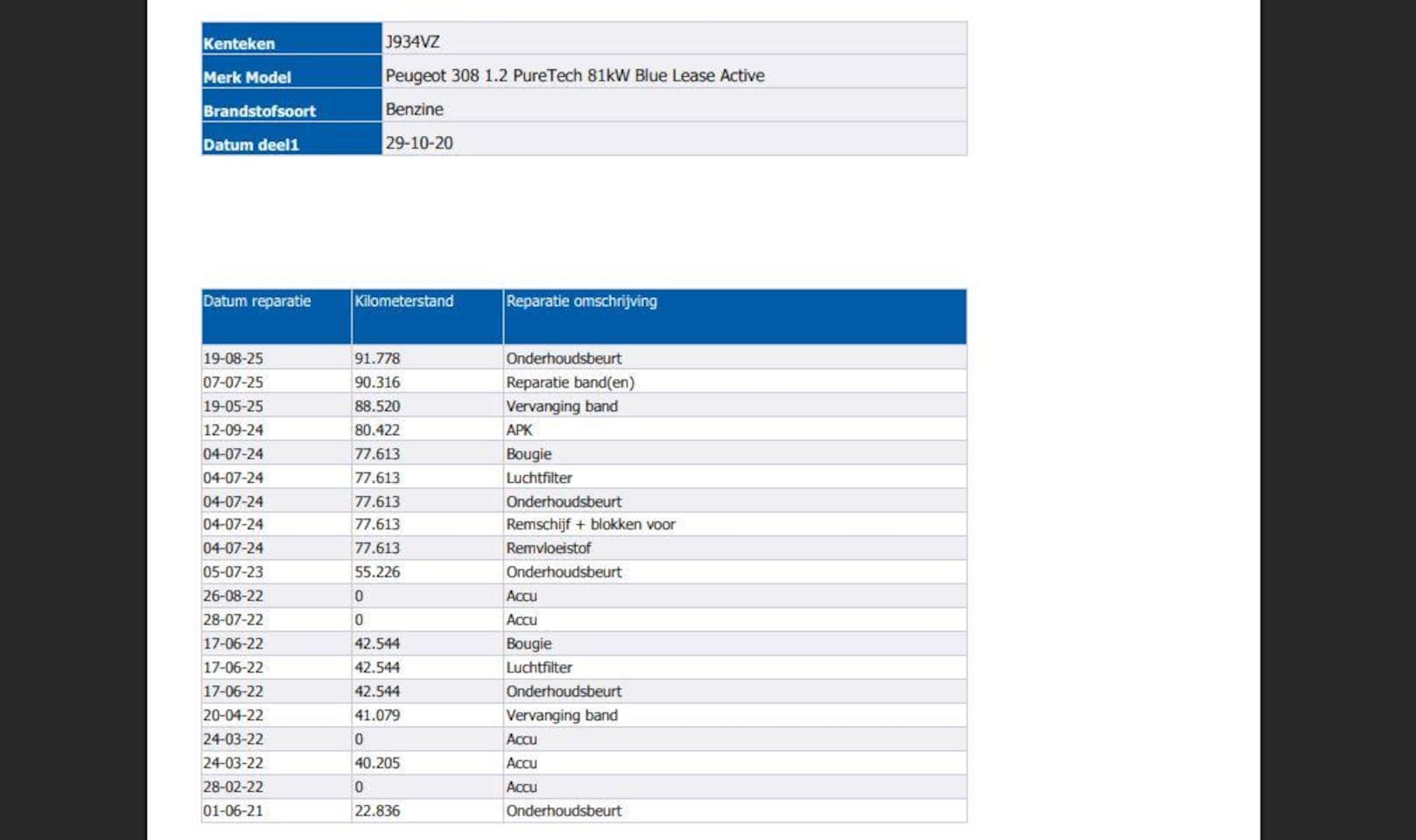Select the Benzine fuel type value
Screen dimensions: 1416x840
(x=414, y=109)
